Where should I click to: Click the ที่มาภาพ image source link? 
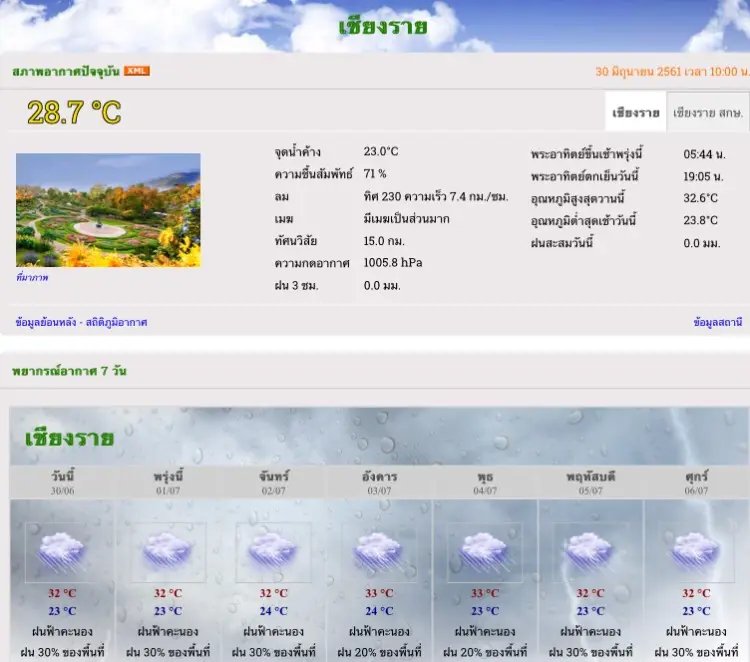point(32,277)
